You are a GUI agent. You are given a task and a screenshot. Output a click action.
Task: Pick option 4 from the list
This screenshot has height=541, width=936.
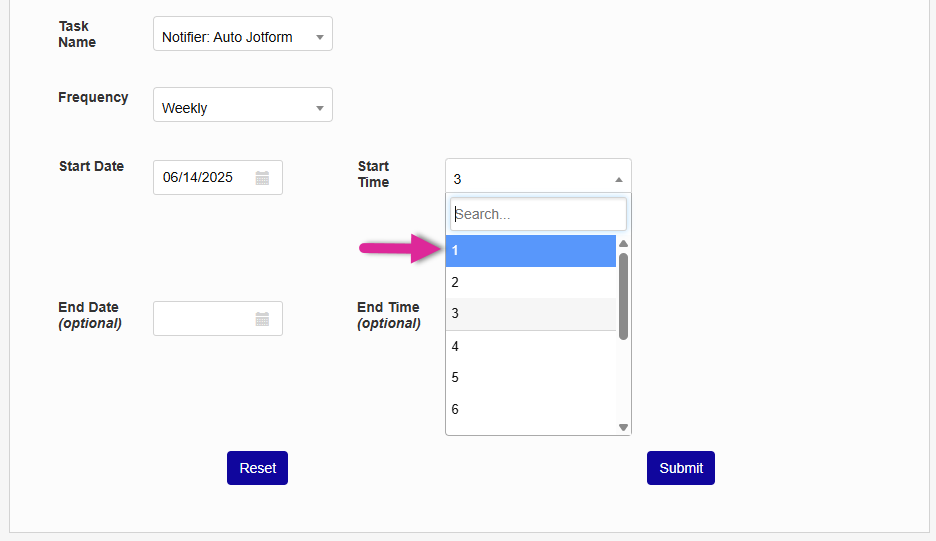tap(530, 346)
